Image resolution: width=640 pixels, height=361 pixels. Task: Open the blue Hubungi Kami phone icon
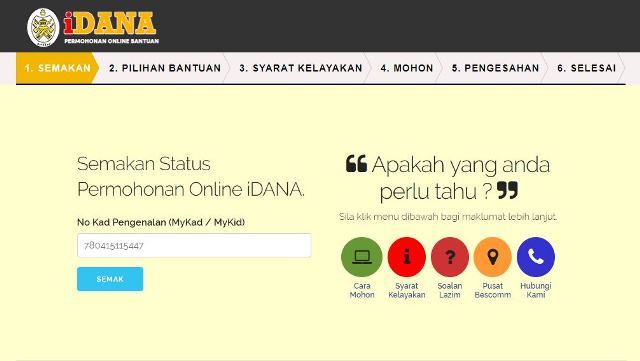tap(536, 257)
